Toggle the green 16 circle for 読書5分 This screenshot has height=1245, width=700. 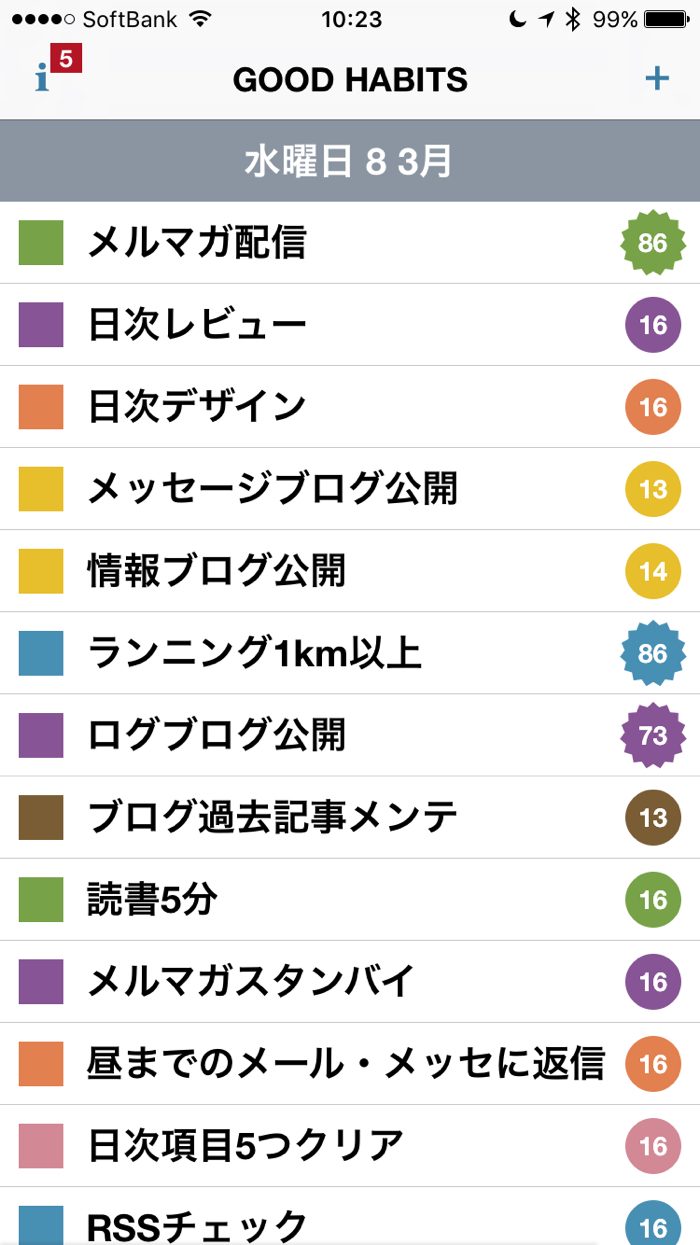pyautogui.click(x=652, y=900)
